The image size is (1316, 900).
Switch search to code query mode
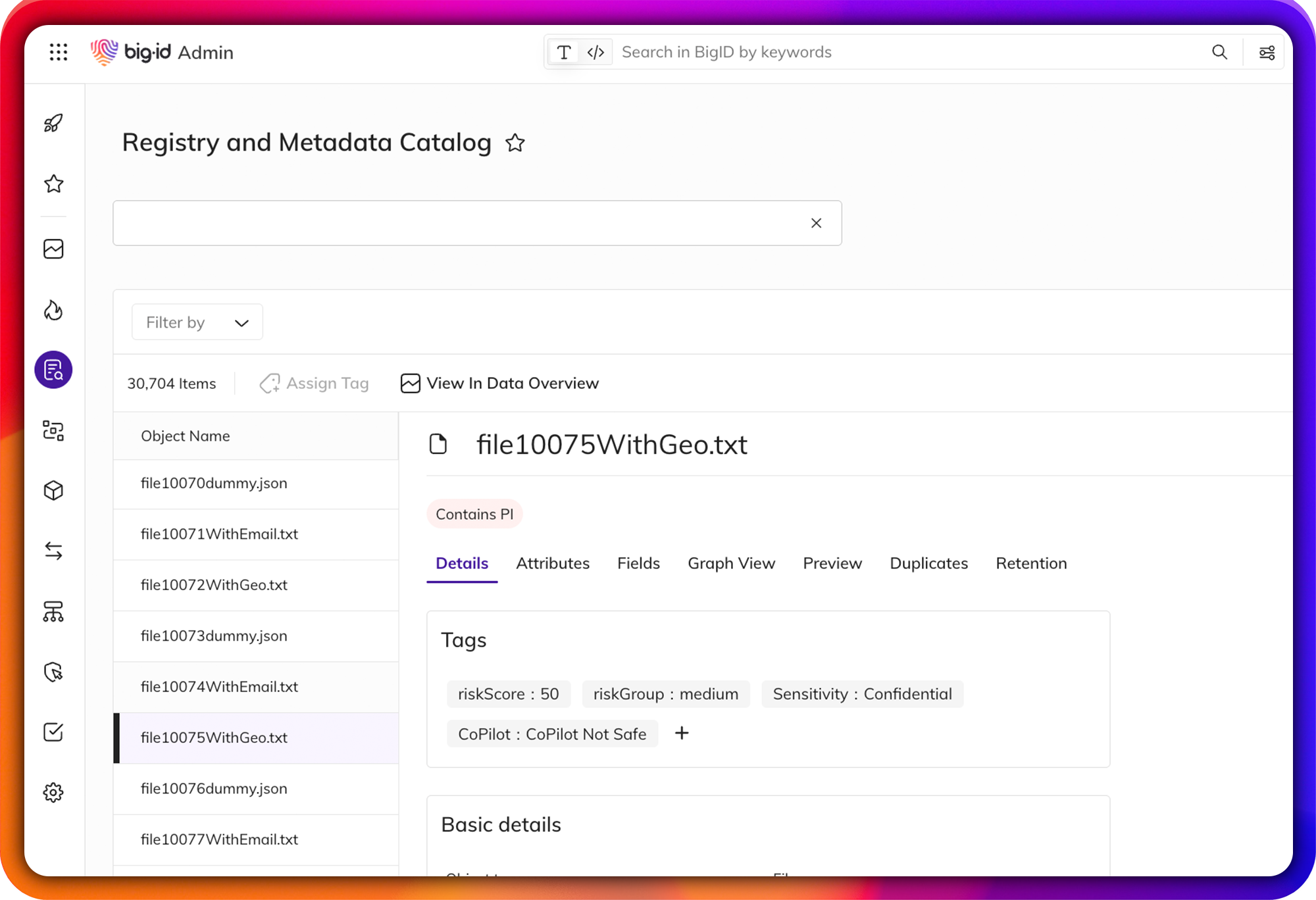click(x=595, y=52)
